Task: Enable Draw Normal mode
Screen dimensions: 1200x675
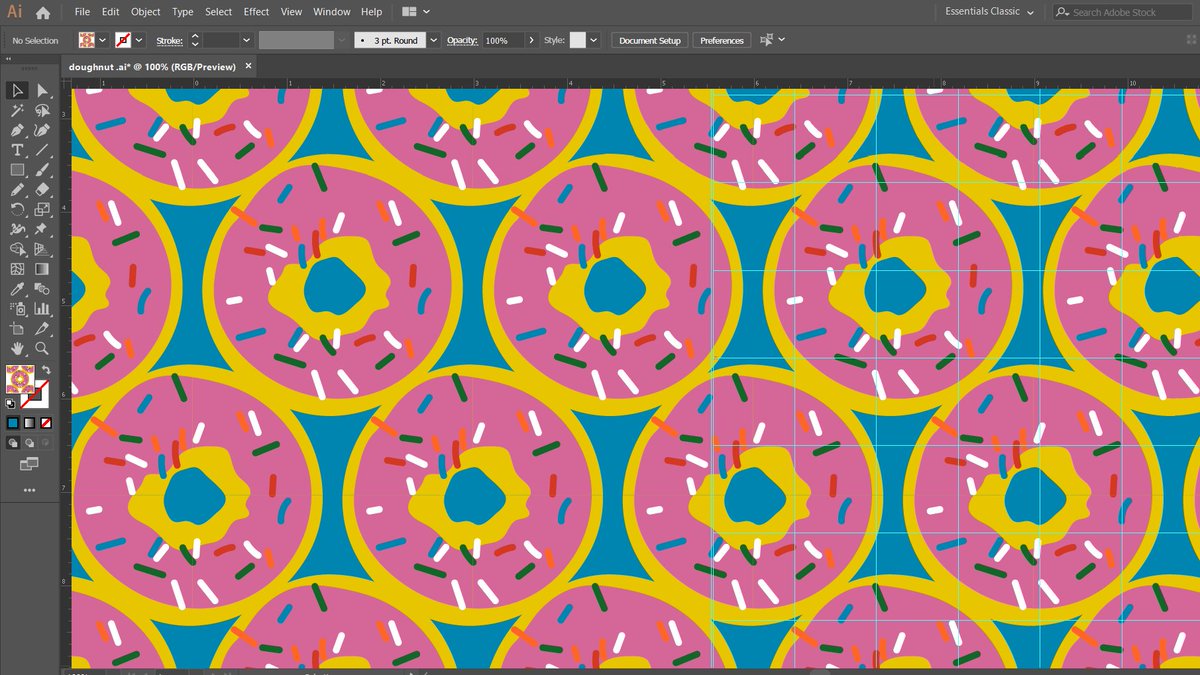Action: point(14,441)
